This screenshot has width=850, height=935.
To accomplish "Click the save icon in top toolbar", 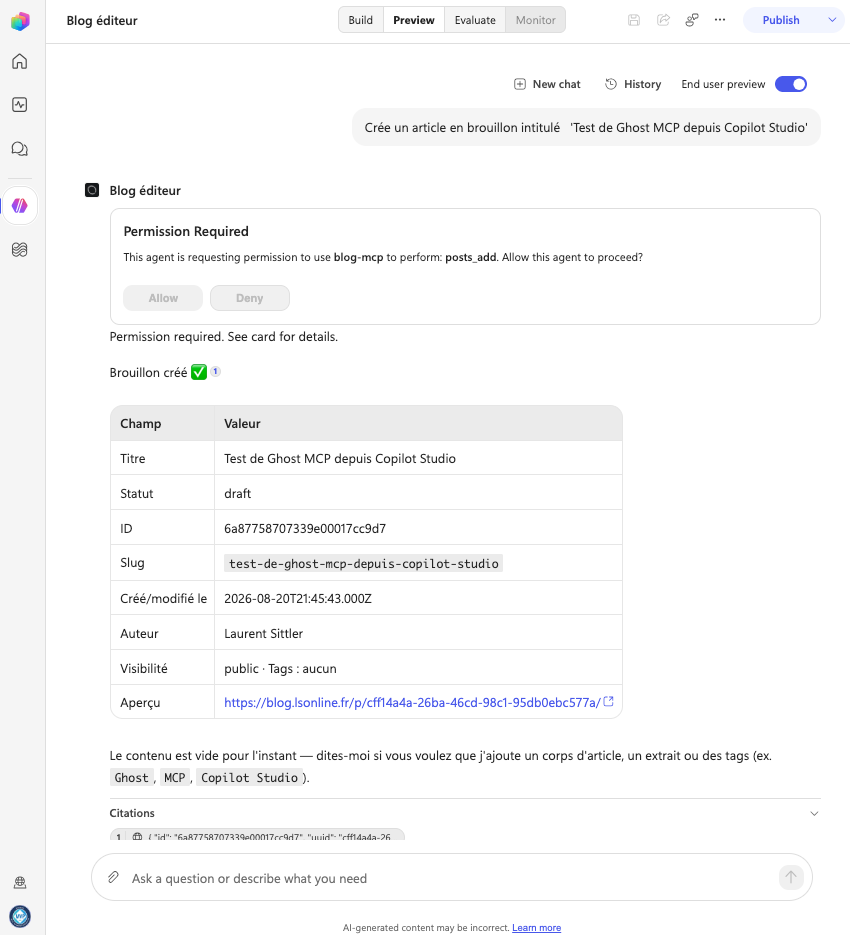I will point(633,20).
